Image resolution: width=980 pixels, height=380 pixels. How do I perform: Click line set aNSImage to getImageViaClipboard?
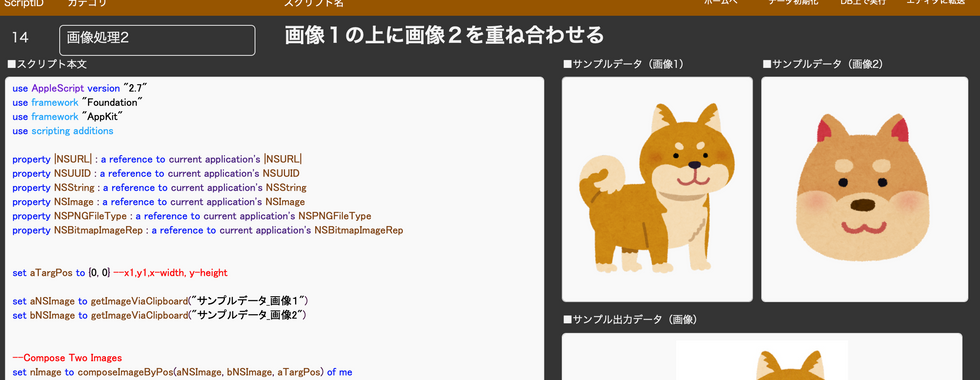[161, 301]
